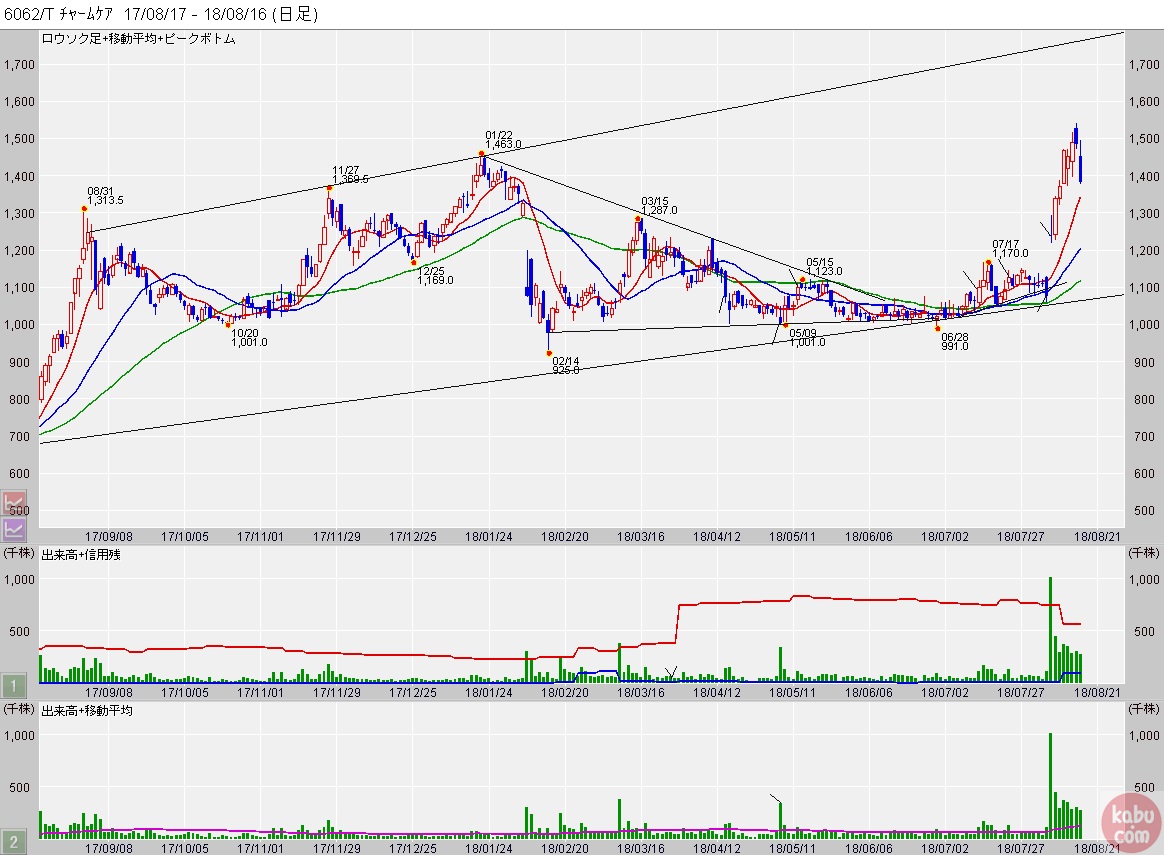Click the purple chart icon on left edge
1164x855 pixels.
point(15,528)
